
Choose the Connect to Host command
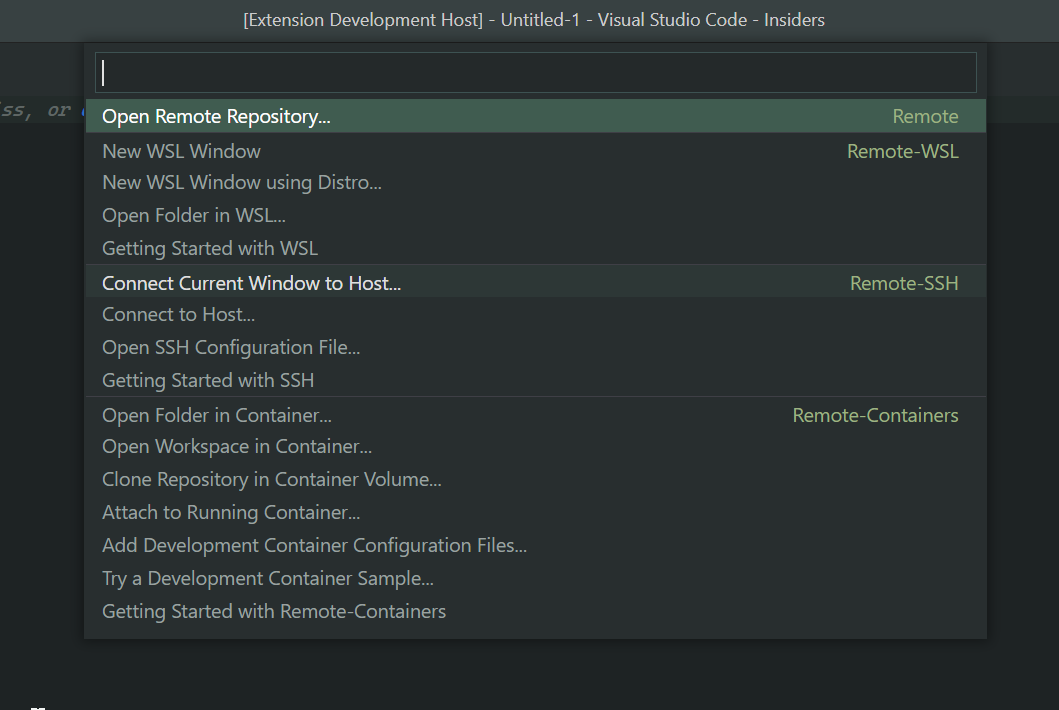[x=178, y=314]
